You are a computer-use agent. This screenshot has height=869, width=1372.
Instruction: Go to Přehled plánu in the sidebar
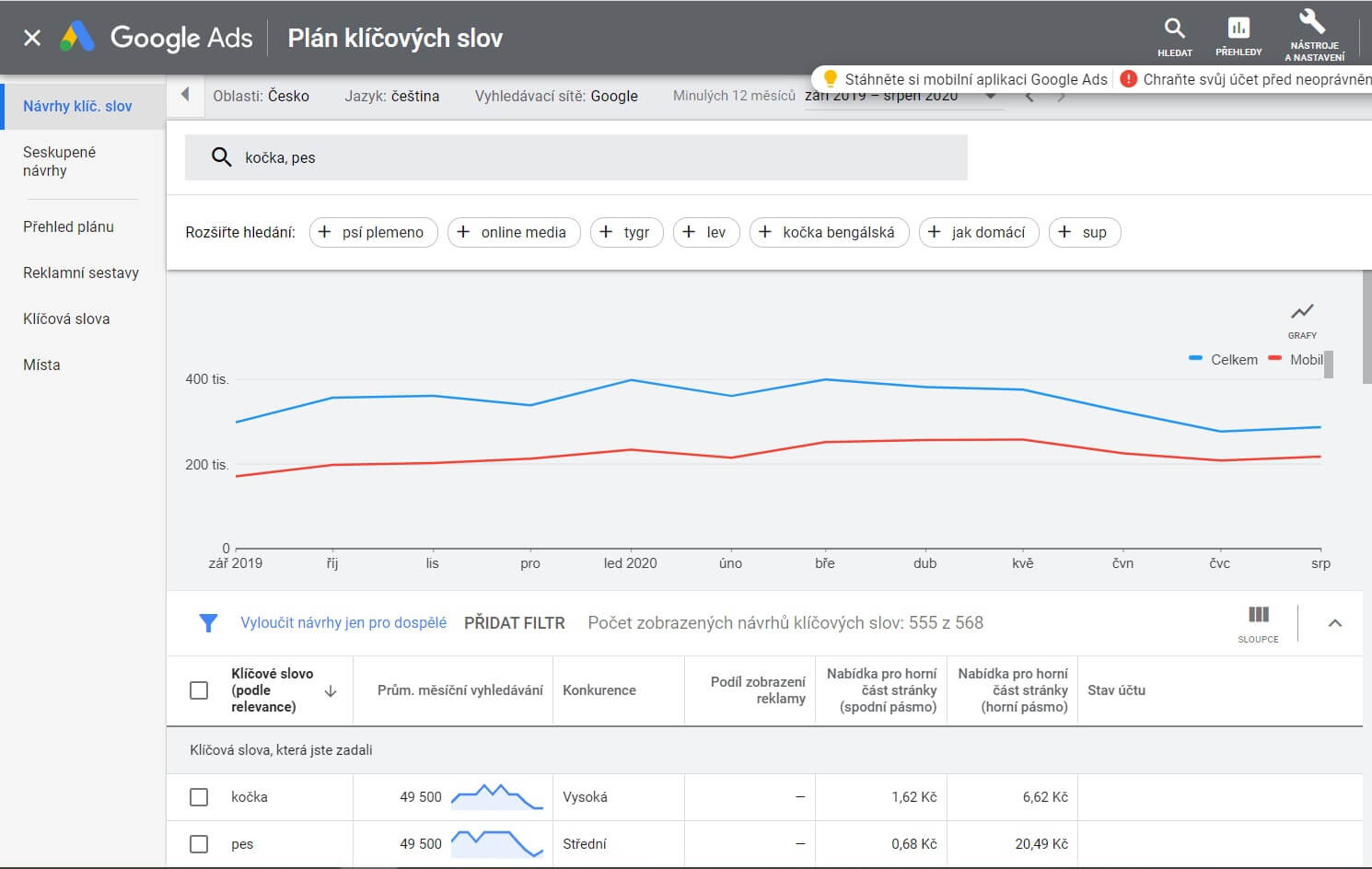(68, 226)
